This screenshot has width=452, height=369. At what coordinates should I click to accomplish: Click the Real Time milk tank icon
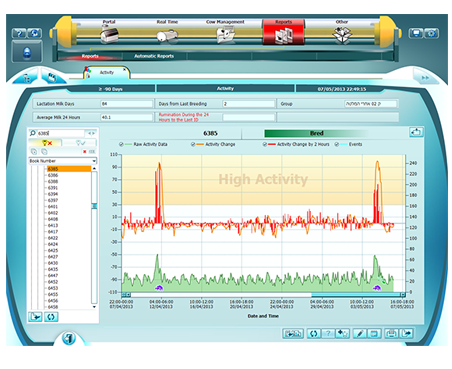(x=167, y=36)
